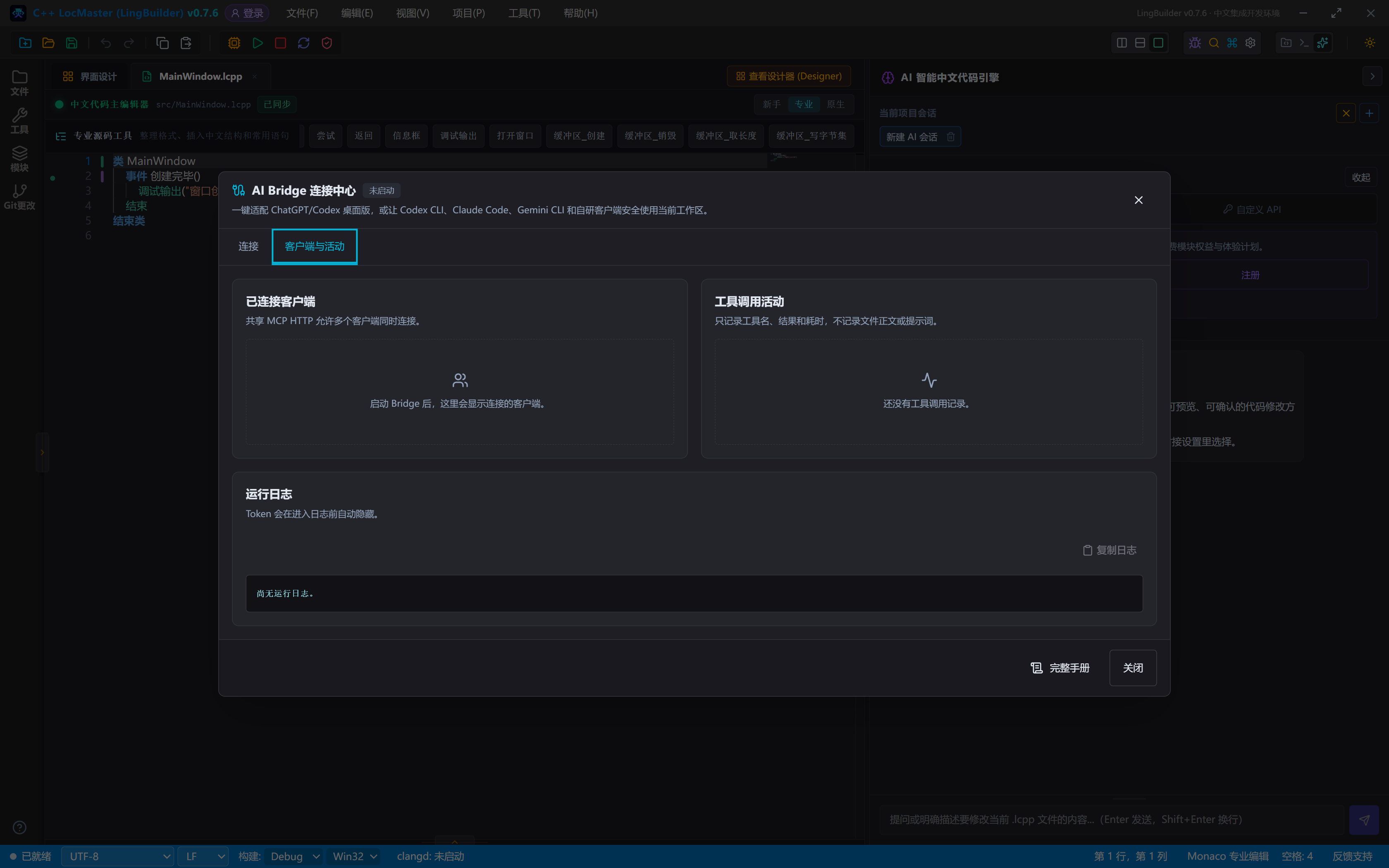1389x868 pixels.
Task: Click the 反馈支持 status bar entry
Action: [1352, 856]
